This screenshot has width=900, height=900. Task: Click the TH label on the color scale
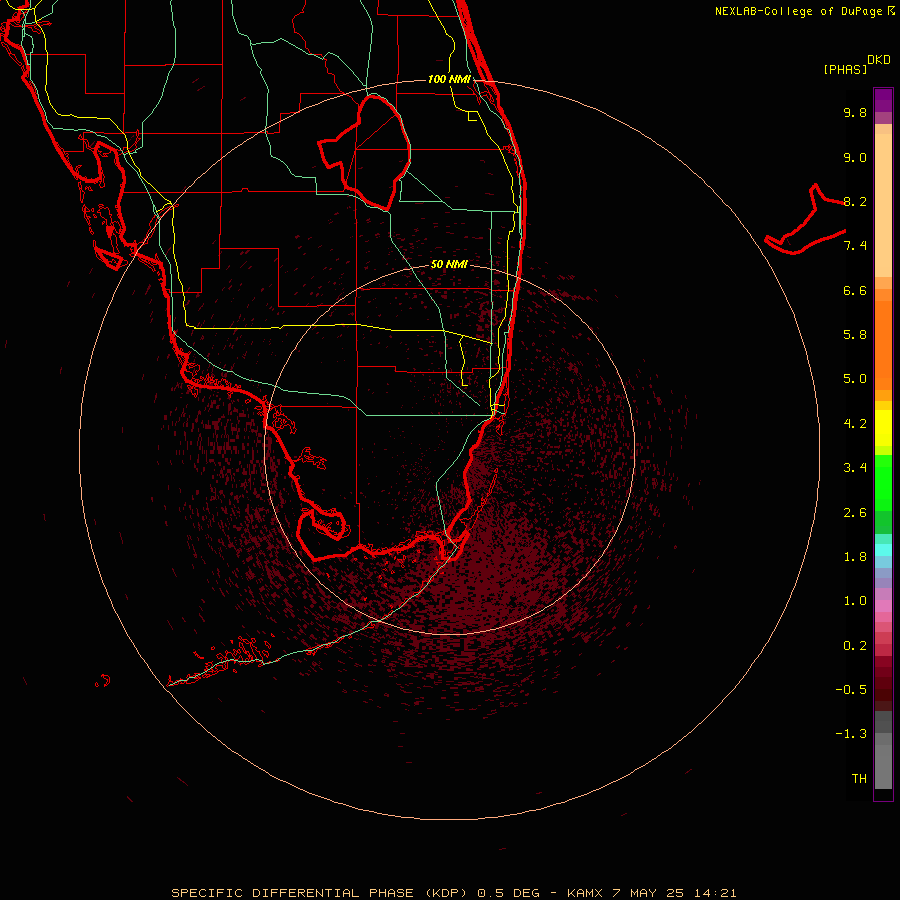tap(859, 779)
